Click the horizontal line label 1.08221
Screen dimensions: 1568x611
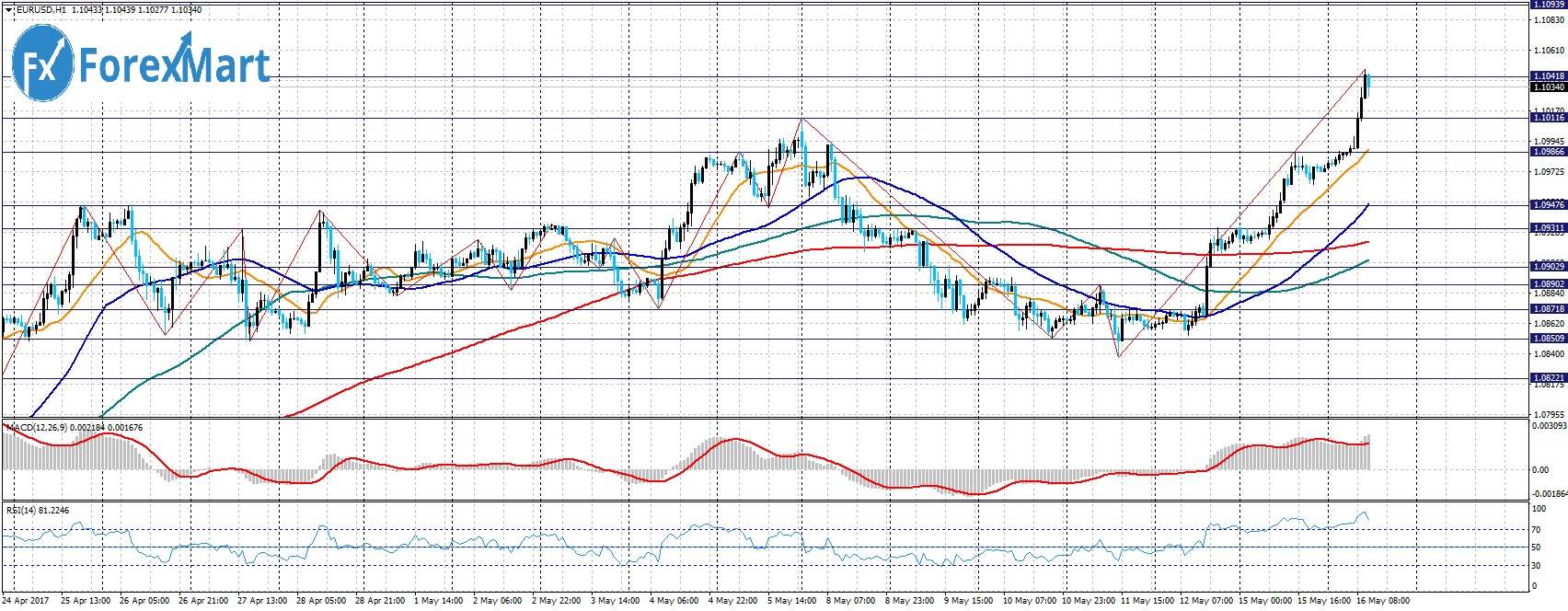coord(1548,378)
